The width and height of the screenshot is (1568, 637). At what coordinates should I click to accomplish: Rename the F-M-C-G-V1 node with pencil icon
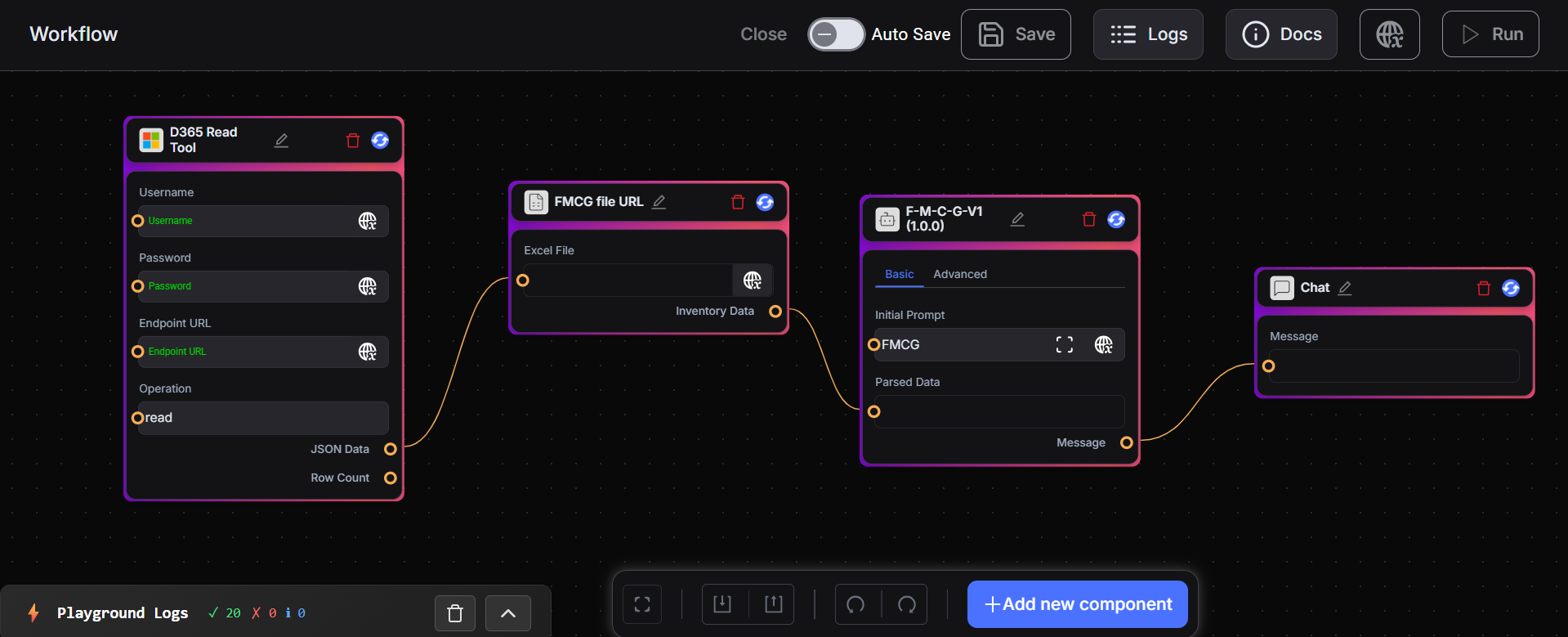[x=1017, y=219]
